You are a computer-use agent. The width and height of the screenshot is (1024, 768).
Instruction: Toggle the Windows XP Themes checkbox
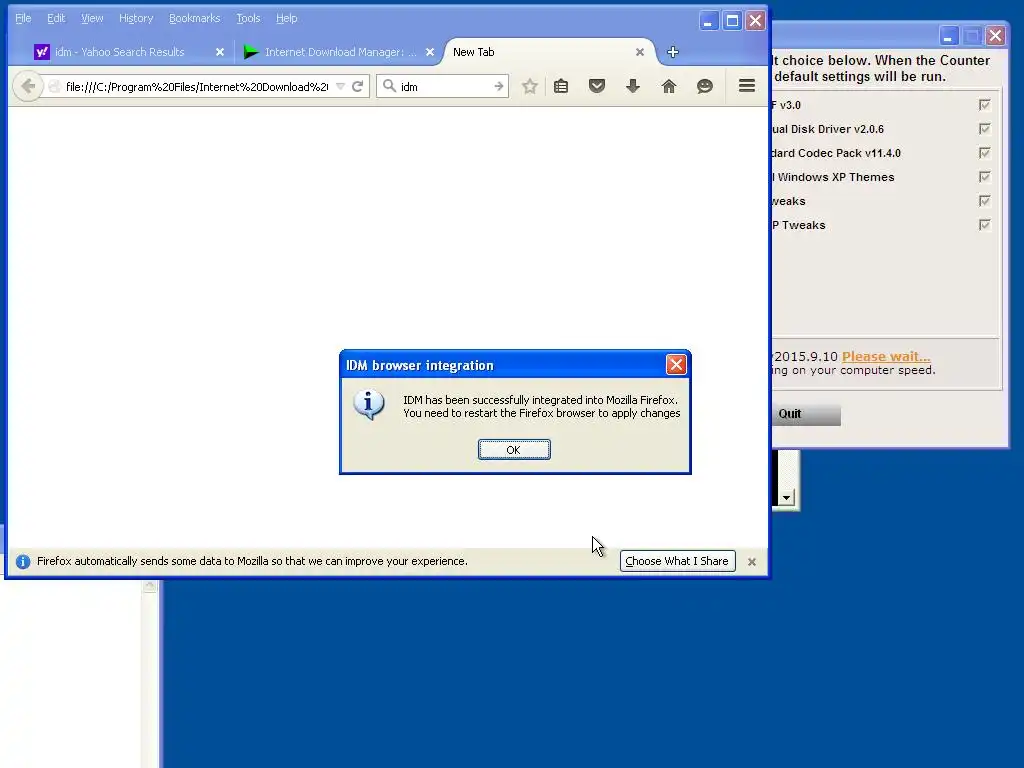pos(985,177)
